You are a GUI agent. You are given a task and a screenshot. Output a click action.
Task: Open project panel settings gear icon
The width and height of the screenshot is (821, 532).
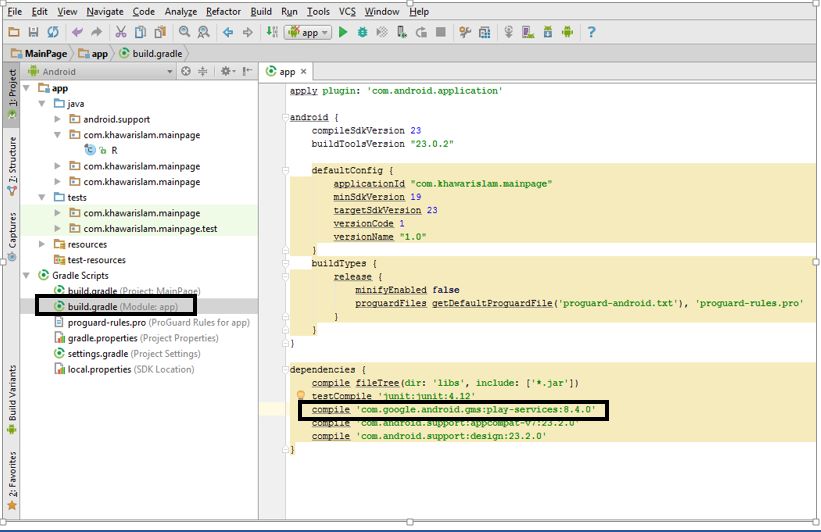[226, 71]
